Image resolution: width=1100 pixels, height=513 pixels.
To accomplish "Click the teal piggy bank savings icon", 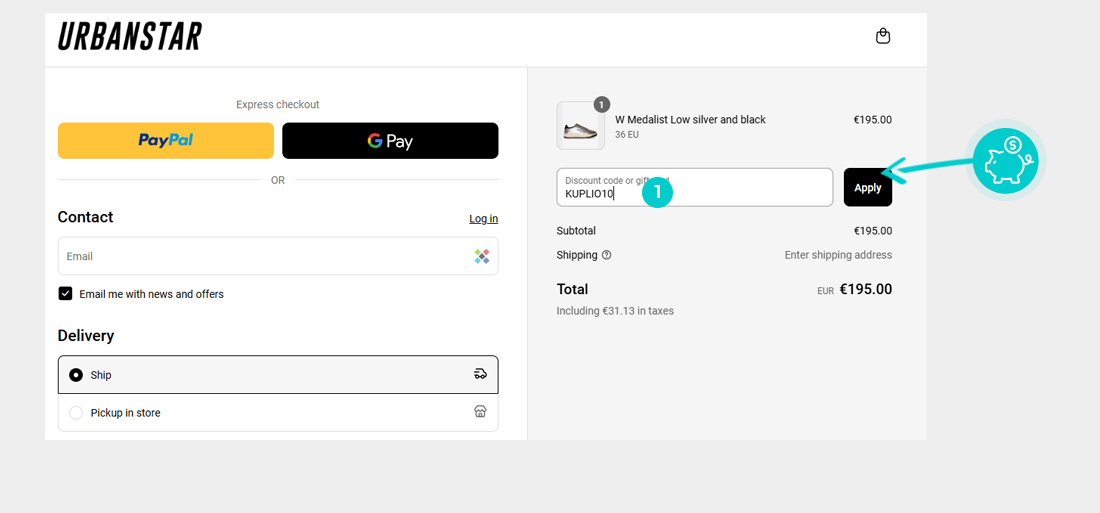I will pos(1006,160).
